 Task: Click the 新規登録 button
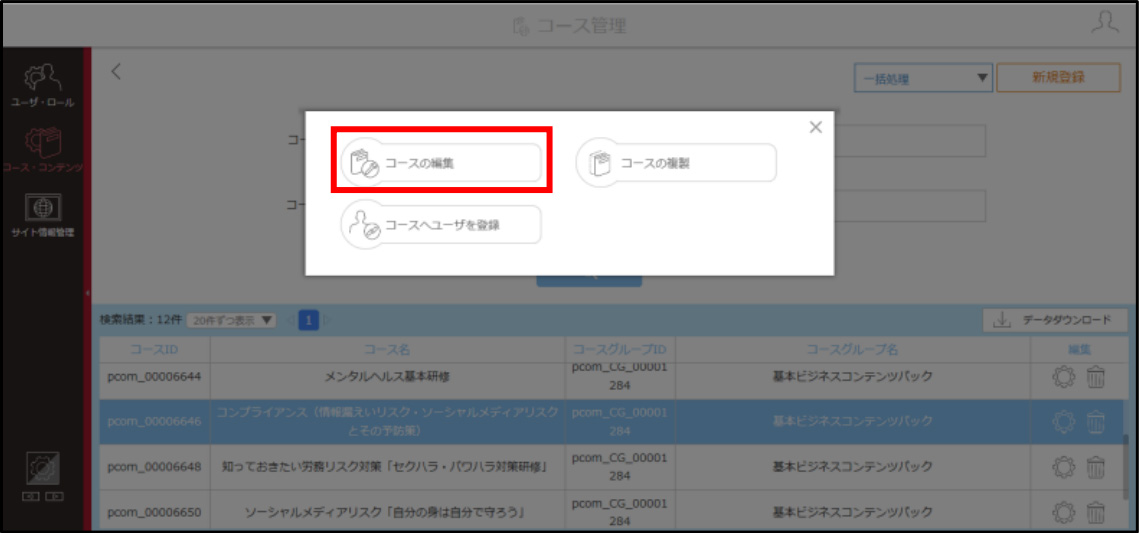coord(1058,78)
